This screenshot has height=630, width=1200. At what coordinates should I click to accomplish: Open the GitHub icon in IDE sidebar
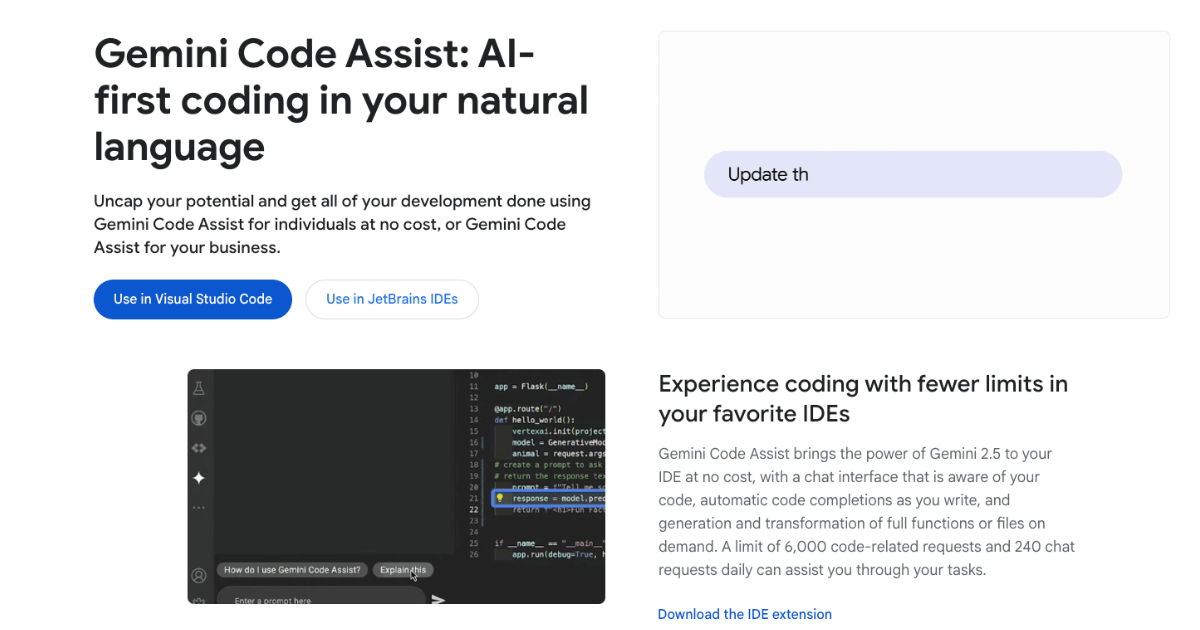tap(199, 418)
